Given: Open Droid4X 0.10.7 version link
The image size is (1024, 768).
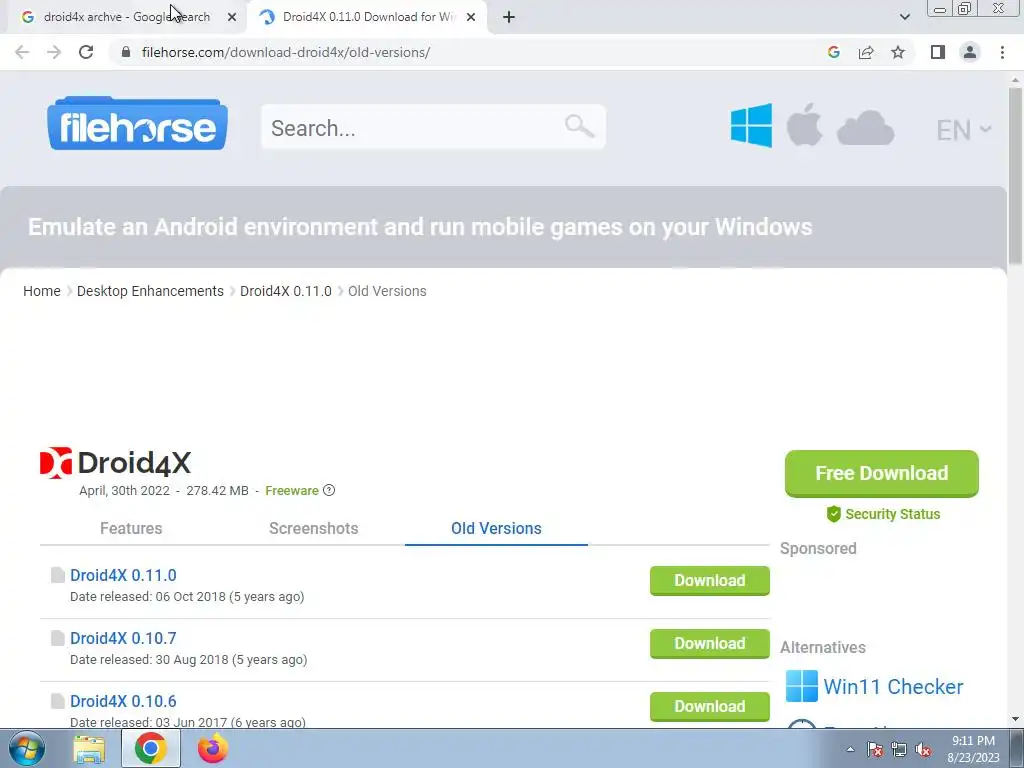Looking at the screenshot, I should 123,638.
